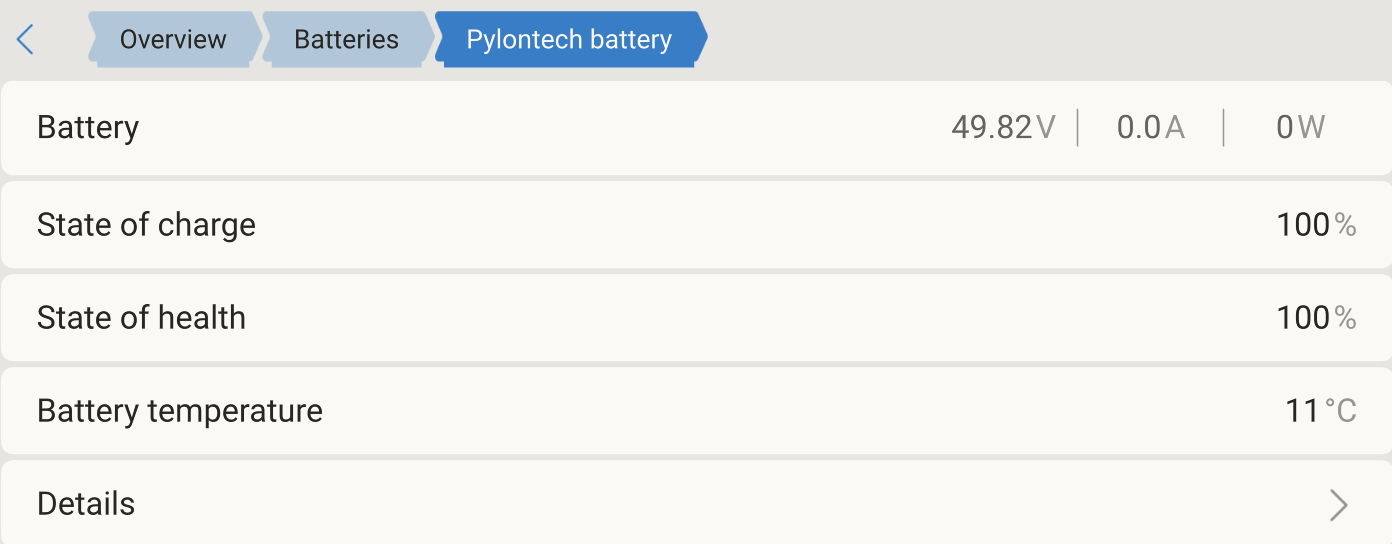Click the °C unit symbol

(1341, 411)
